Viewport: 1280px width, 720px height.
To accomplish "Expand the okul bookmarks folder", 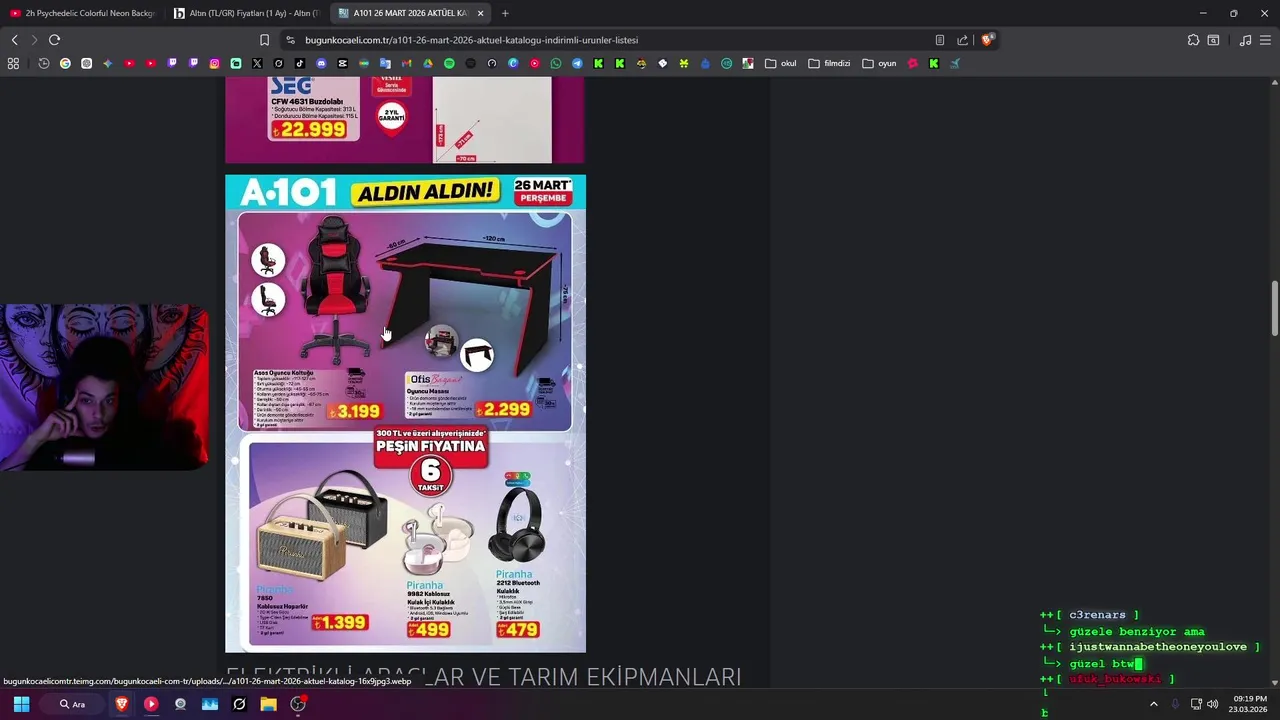I will pos(781,63).
